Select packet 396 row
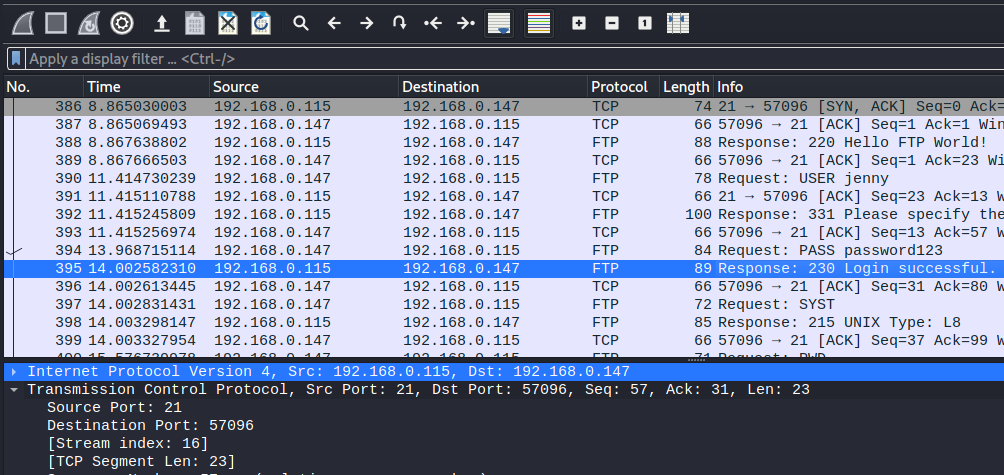This screenshot has width=1004, height=475. [504, 286]
